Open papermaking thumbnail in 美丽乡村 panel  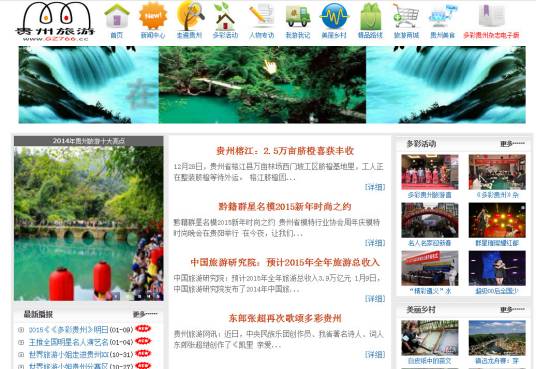[x=430, y=338]
